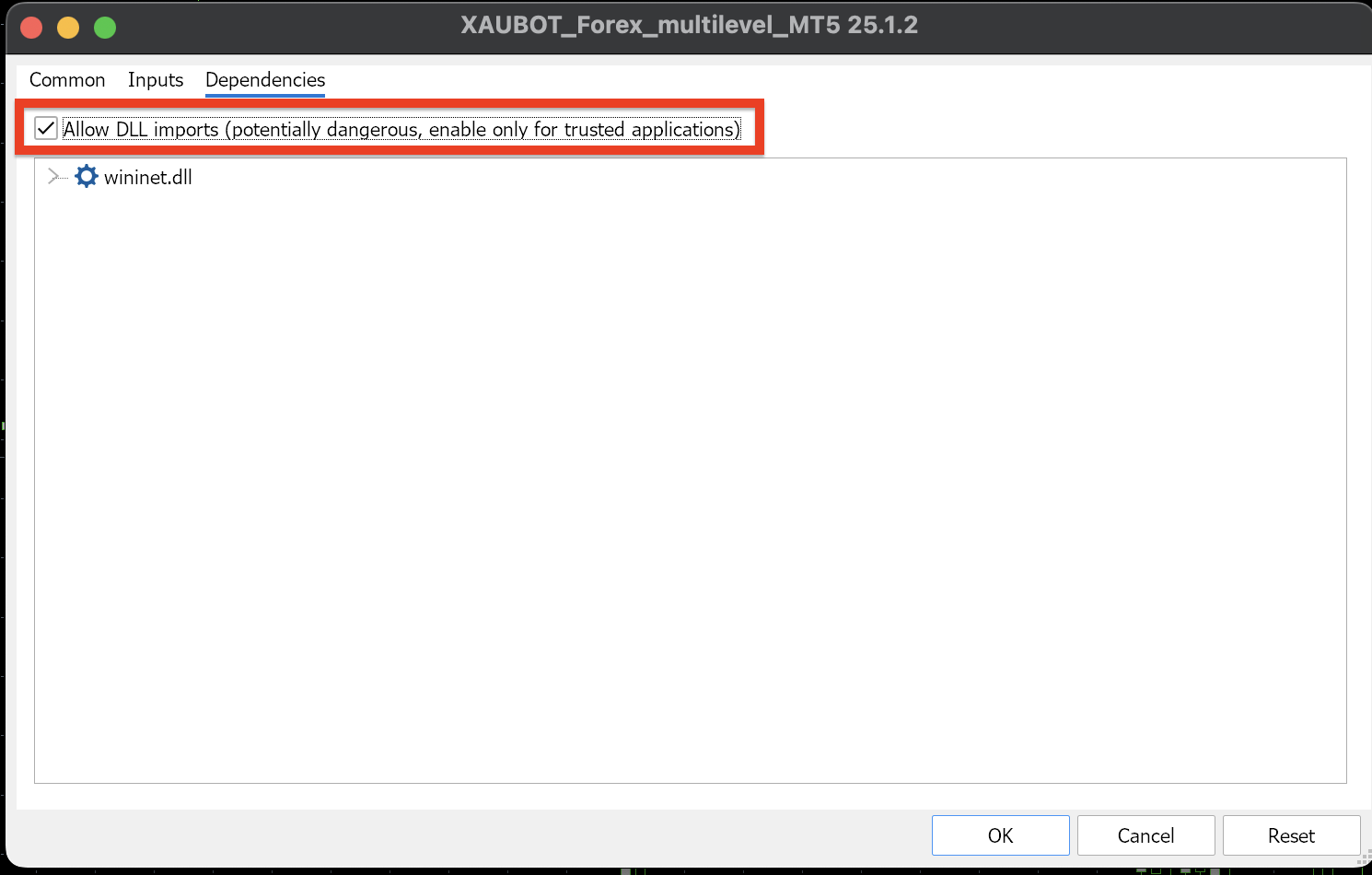This screenshot has height=875, width=1372.
Task: Click blank tab strip right of Dependencies
Action: coord(829,80)
